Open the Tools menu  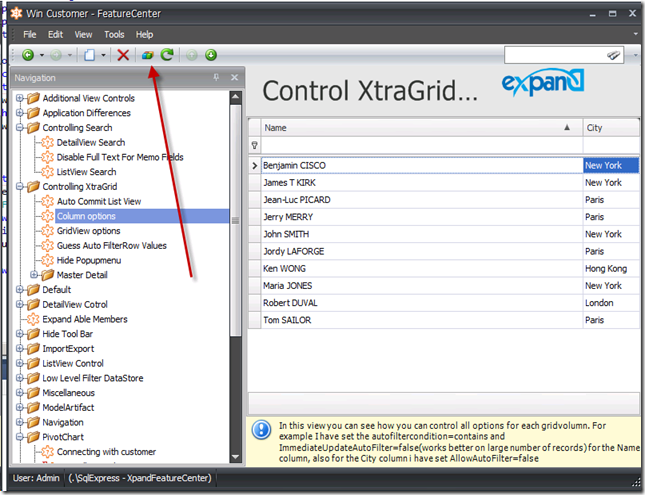tap(114, 35)
